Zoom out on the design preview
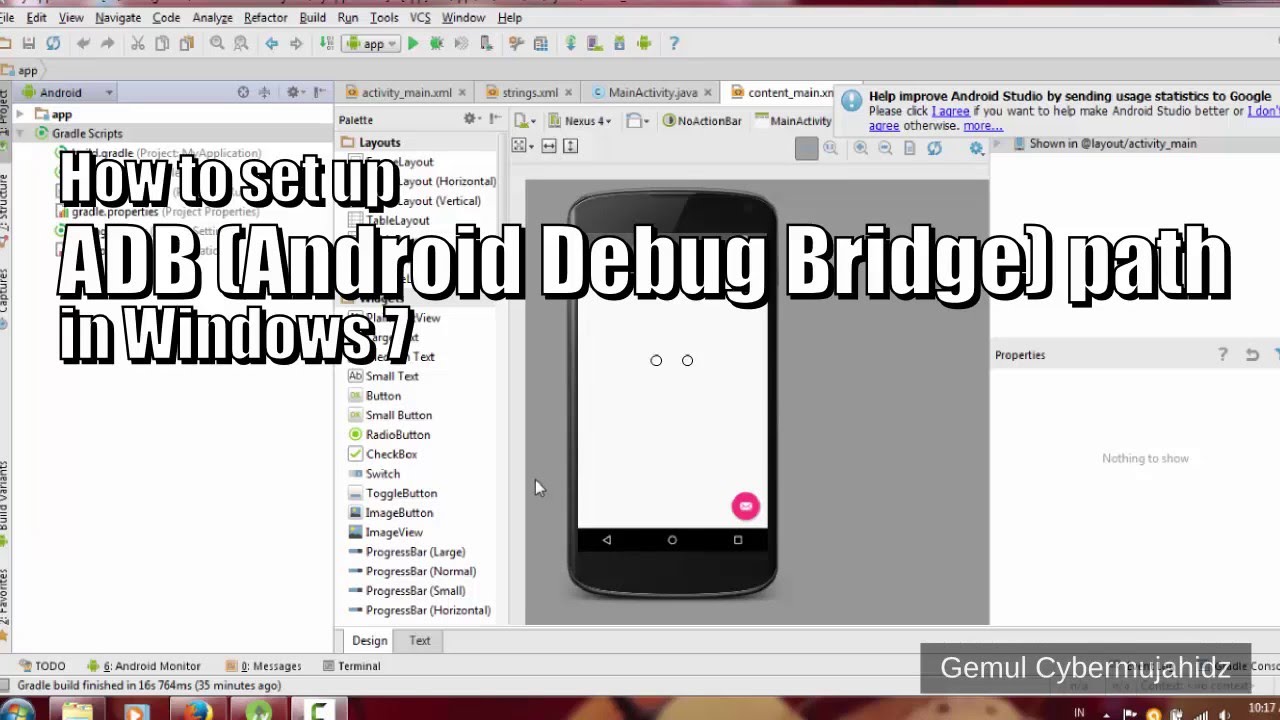Screen dimensions: 1280x720 (x=885, y=148)
